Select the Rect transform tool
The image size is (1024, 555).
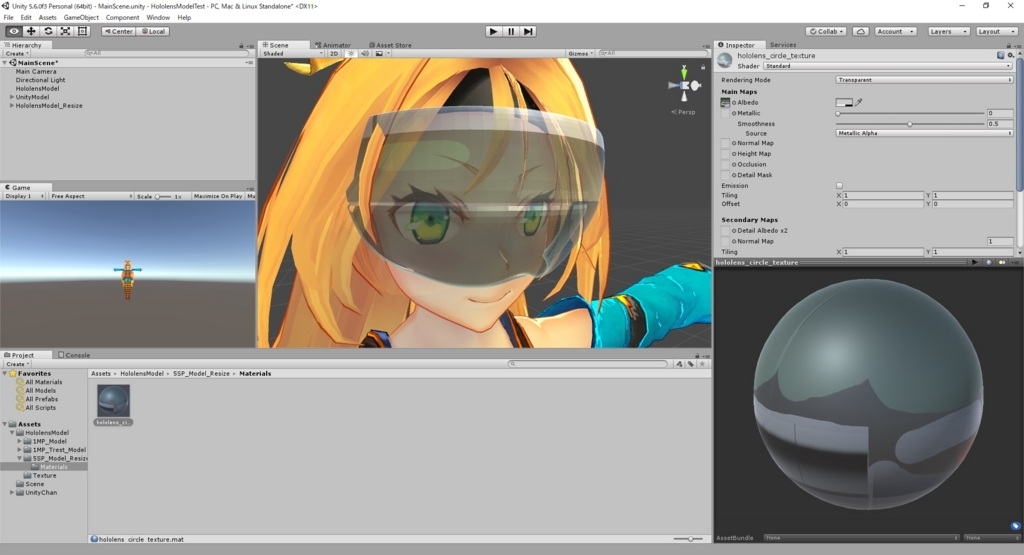coord(82,31)
